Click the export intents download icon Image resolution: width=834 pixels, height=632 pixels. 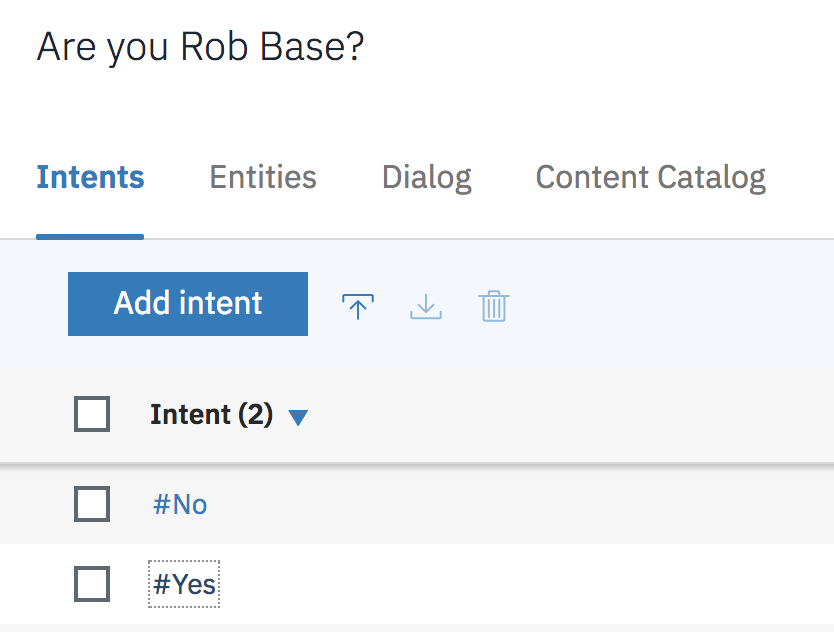426,306
